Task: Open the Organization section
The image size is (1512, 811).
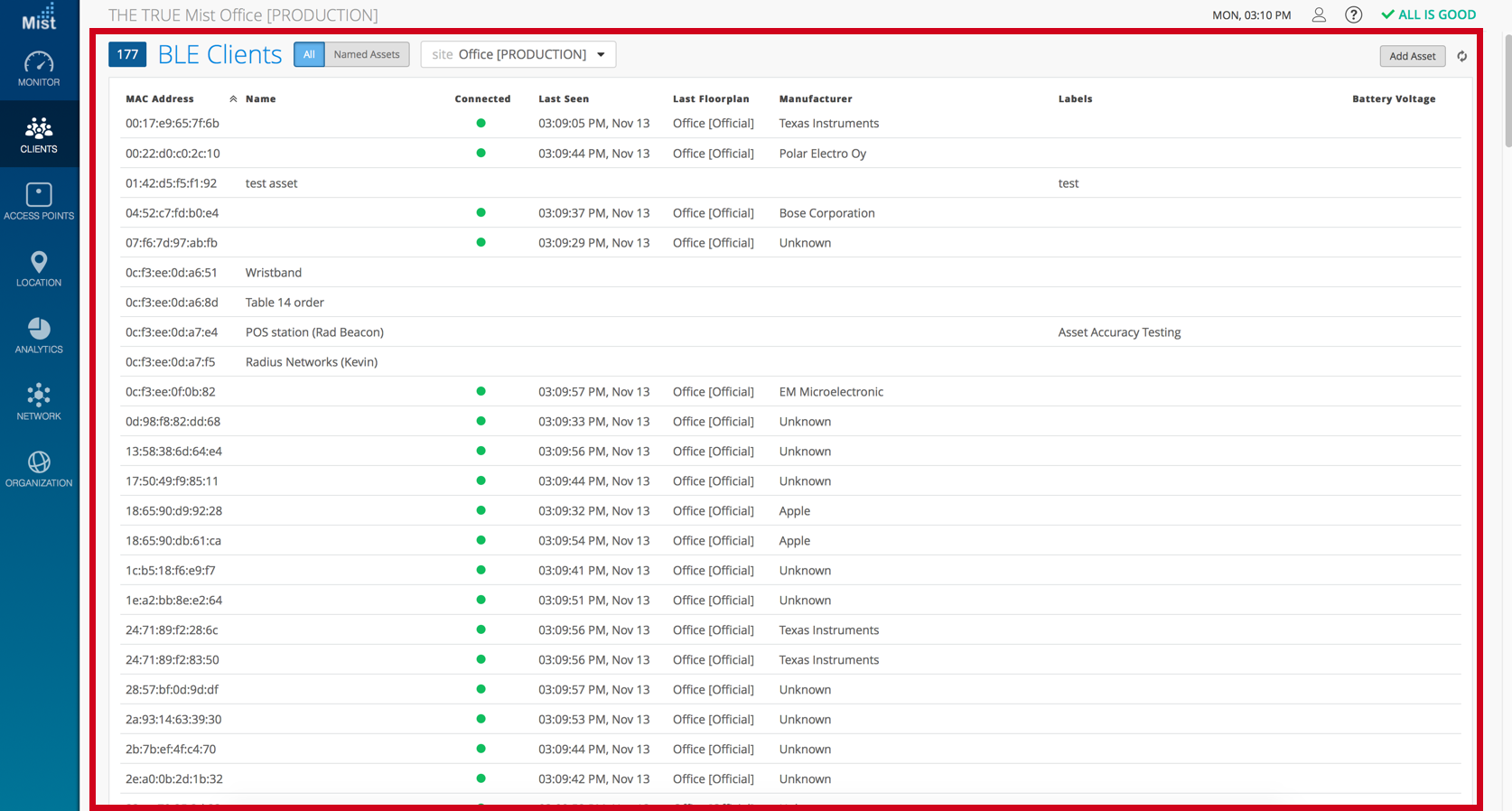Action: (39, 470)
